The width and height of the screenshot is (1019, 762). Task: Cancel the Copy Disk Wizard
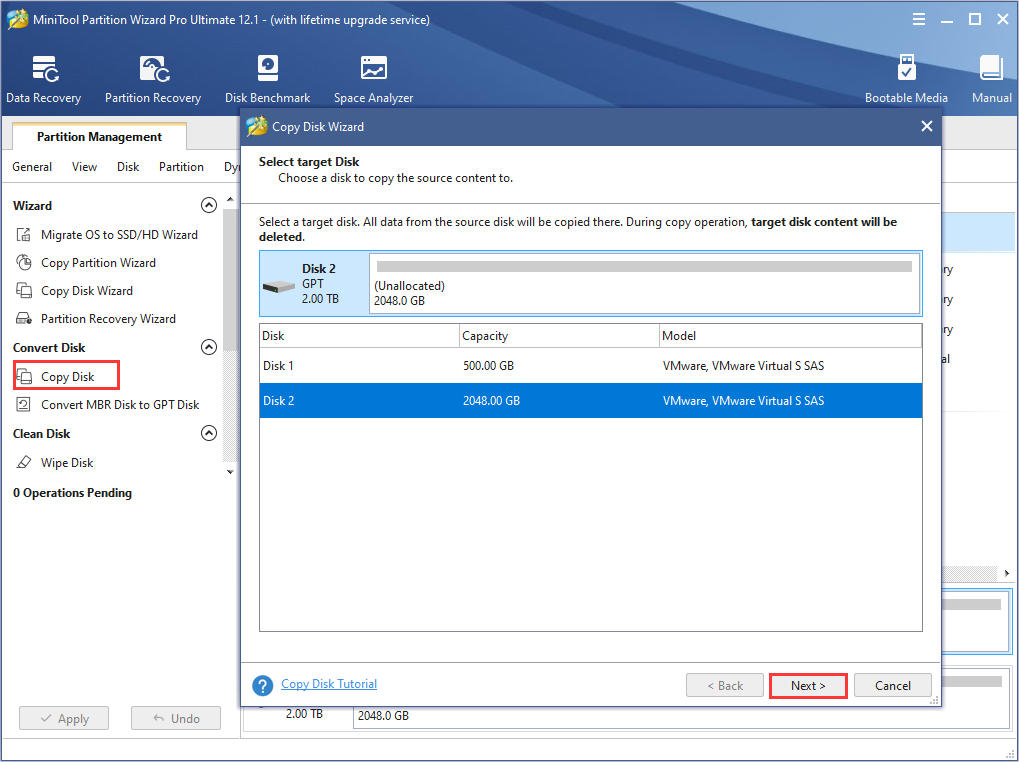point(892,685)
